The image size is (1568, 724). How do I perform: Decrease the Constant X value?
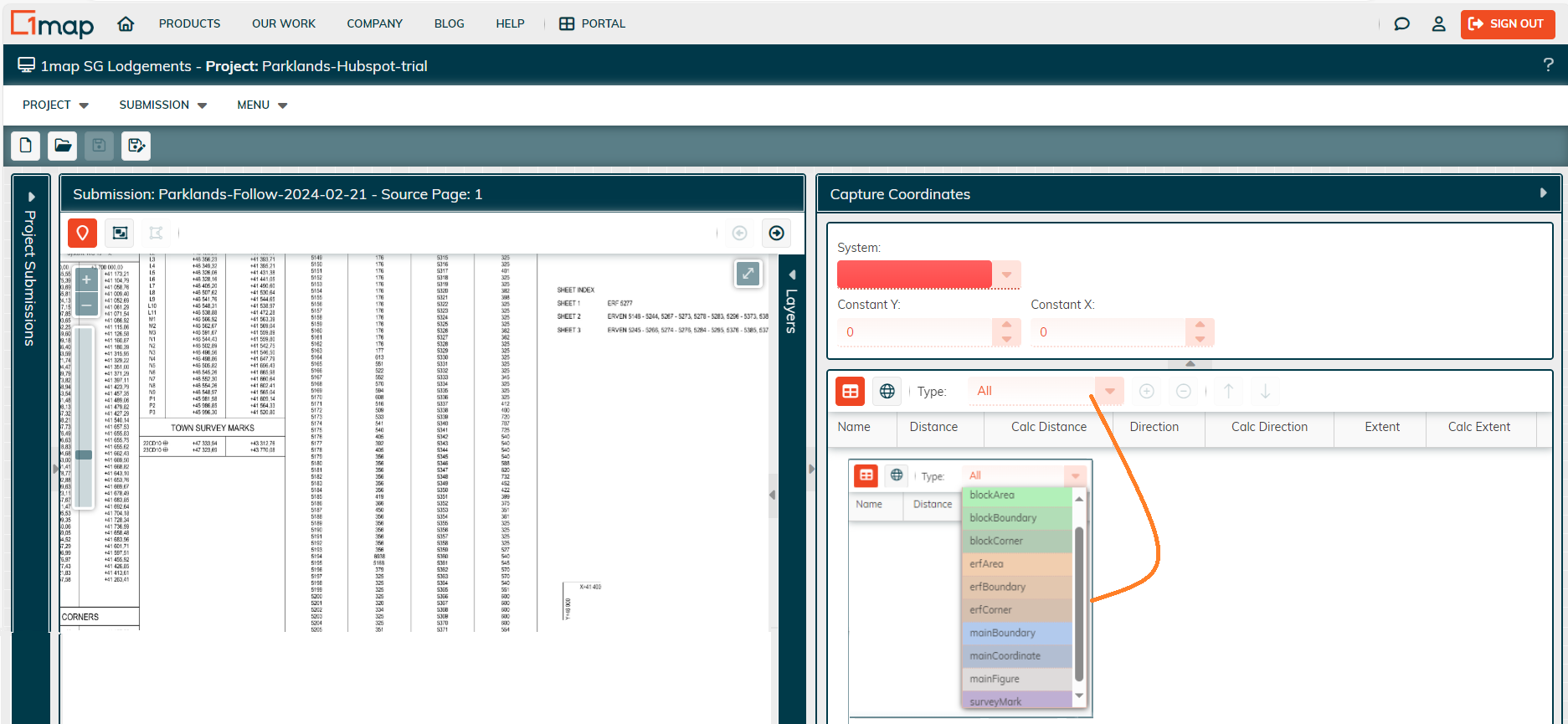1200,339
